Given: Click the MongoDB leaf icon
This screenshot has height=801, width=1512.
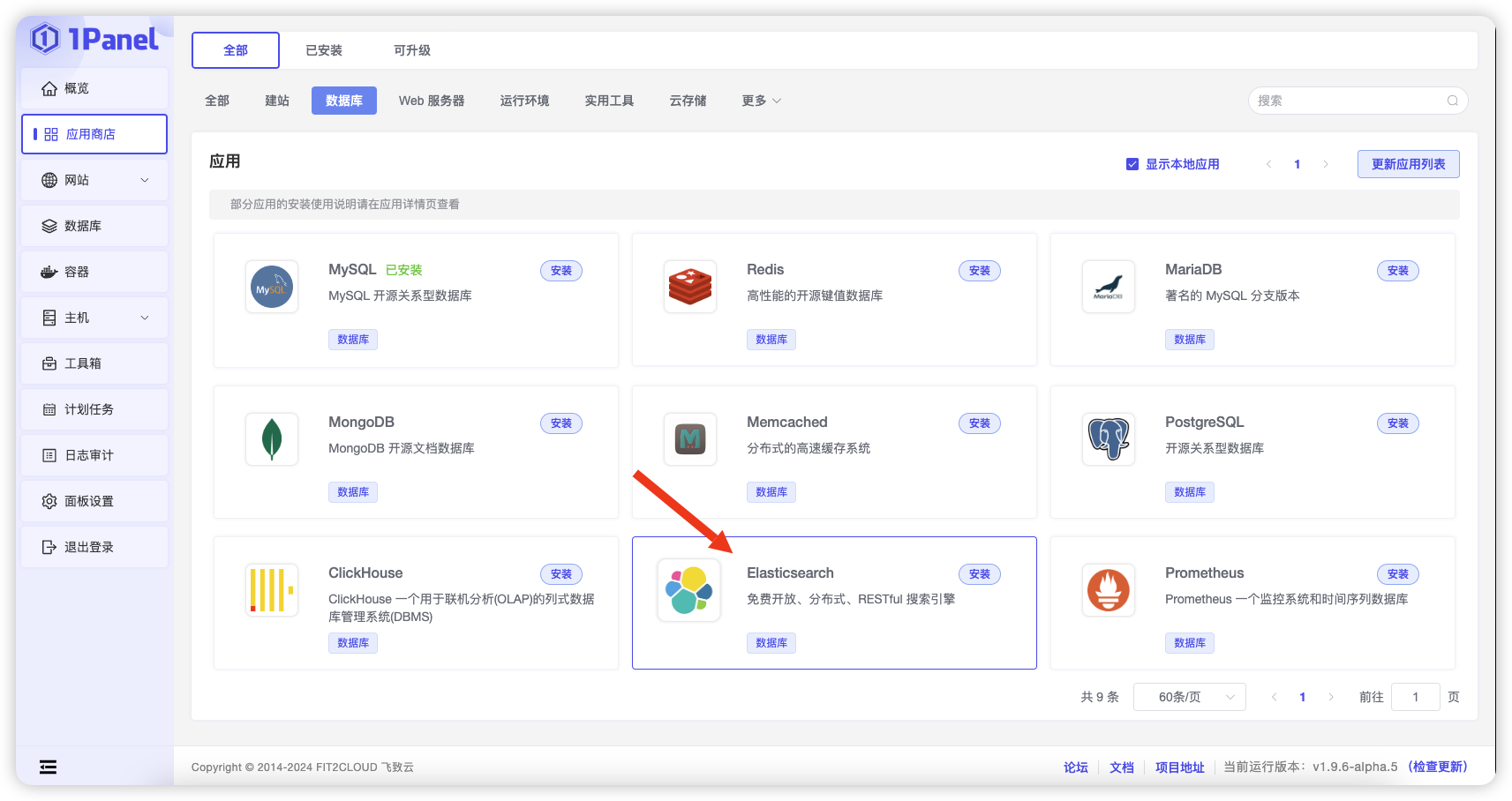Looking at the screenshot, I should (272, 439).
